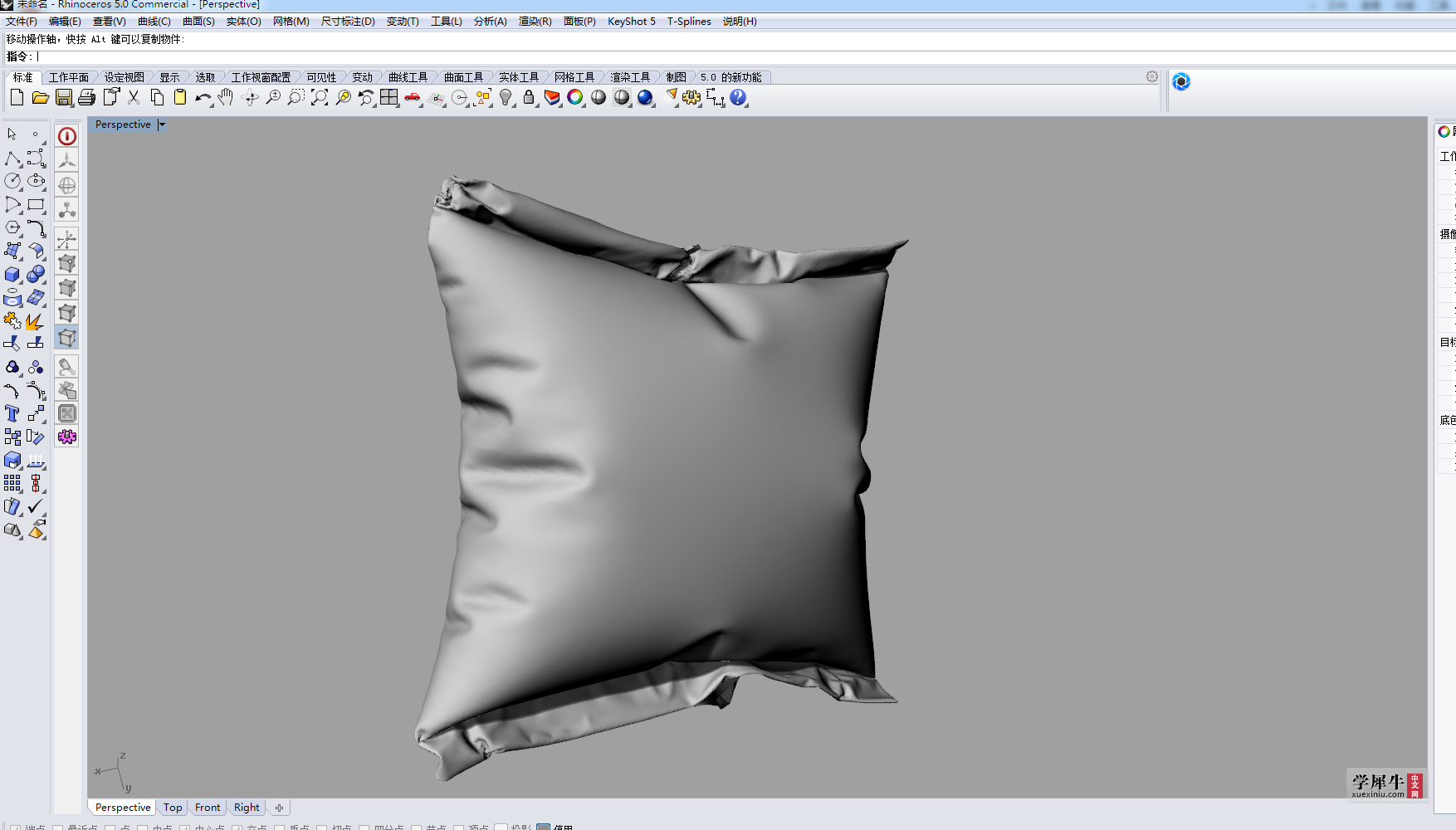Save the model with the floppy disk icon
This screenshot has width=1456, height=830.
point(64,97)
